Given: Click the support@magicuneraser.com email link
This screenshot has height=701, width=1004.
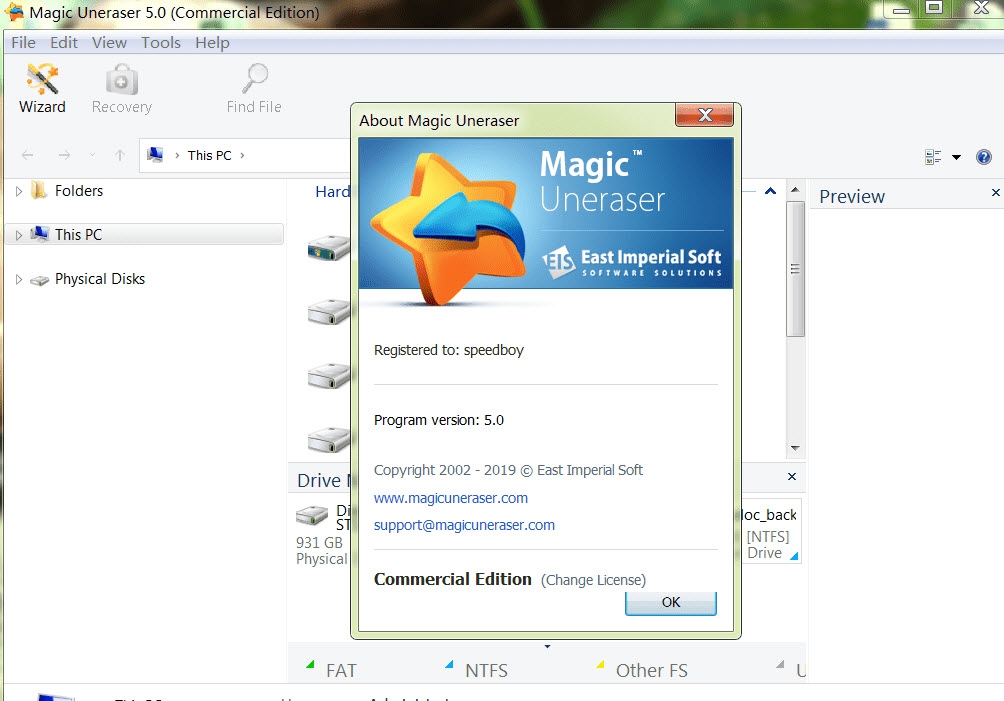Looking at the screenshot, I should pyautogui.click(x=464, y=525).
